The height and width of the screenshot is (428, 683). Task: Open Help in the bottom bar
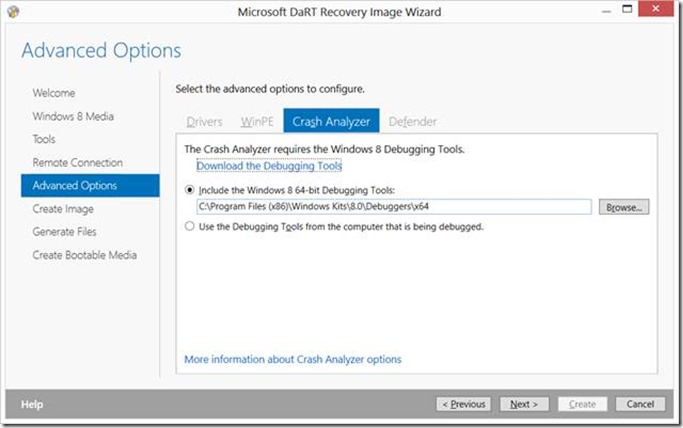[x=32, y=404]
